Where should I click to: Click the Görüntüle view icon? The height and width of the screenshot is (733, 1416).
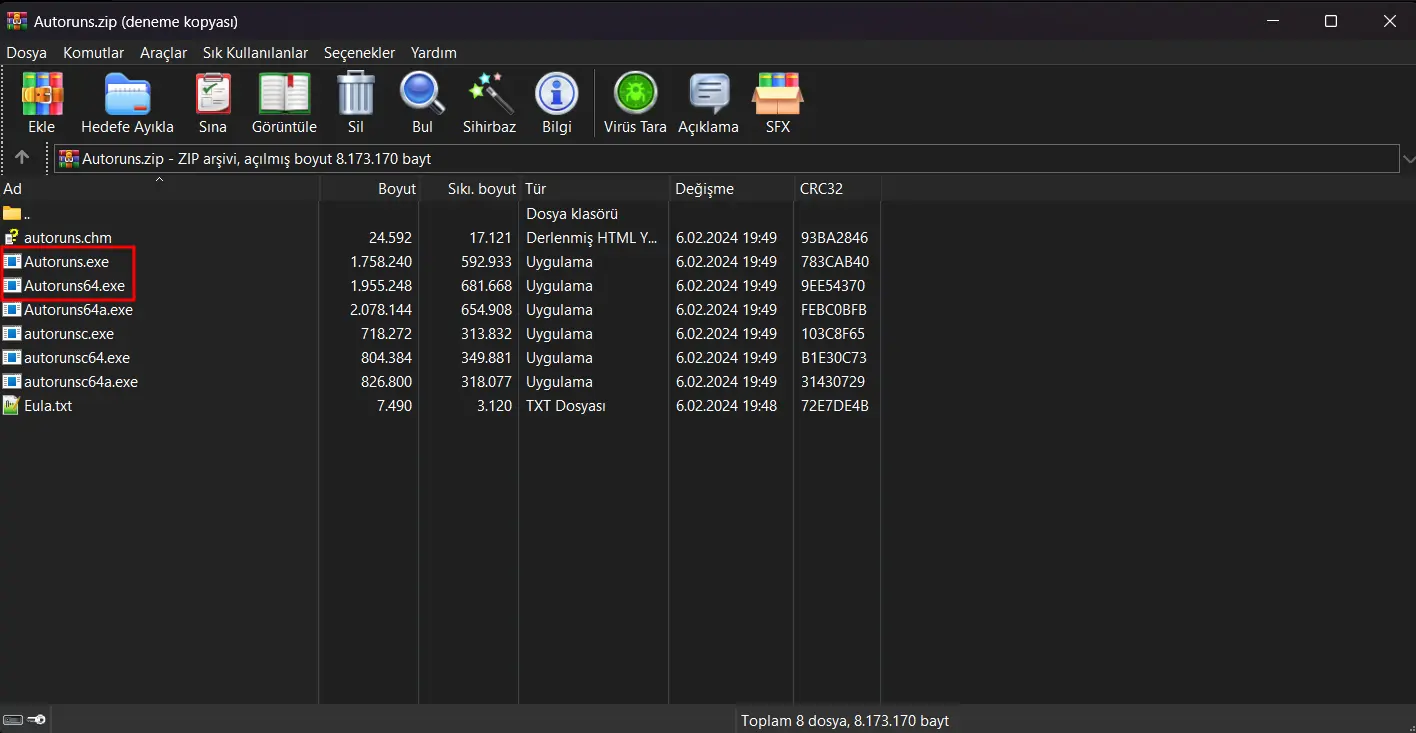[284, 94]
